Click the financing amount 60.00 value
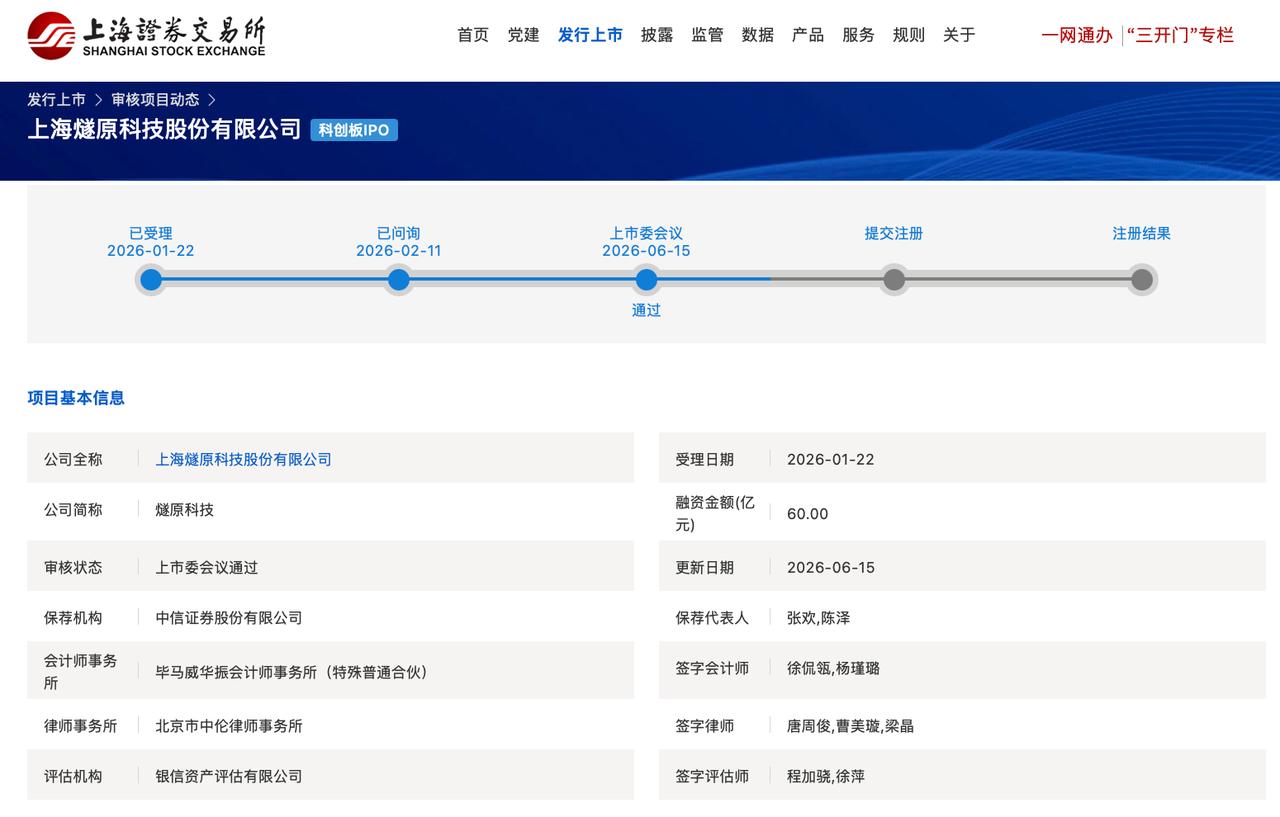The height and width of the screenshot is (817, 1280). (x=807, y=513)
